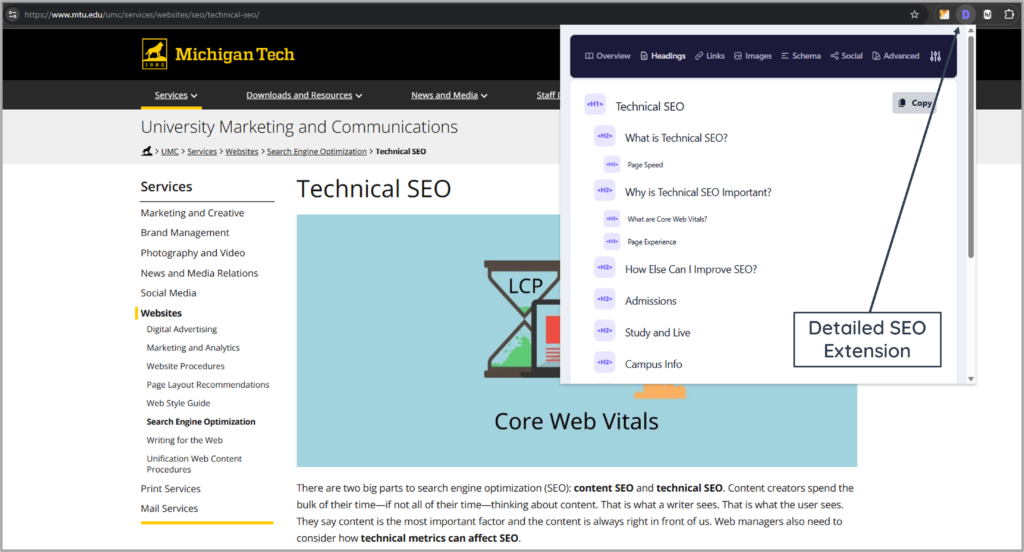Click the H2 badge beside Admissions

[605, 299]
